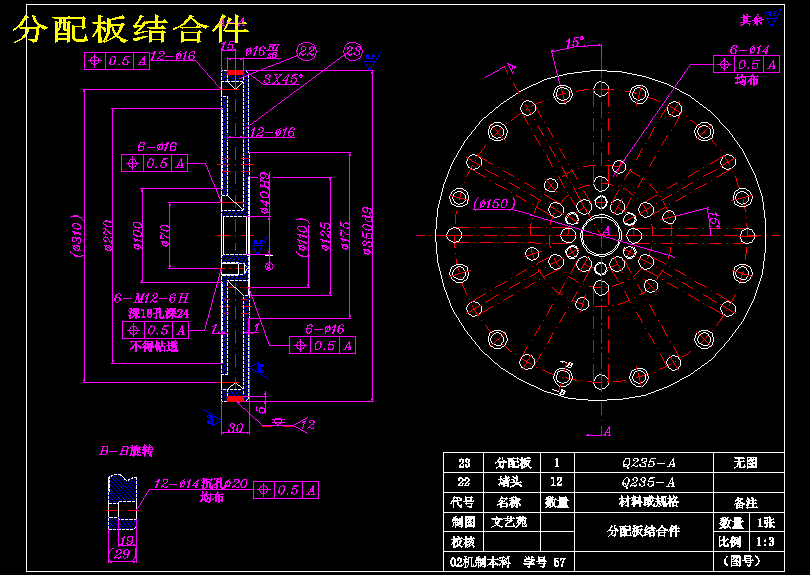Click the 材料或规格 header cell
Image resolution: width=810 pixels, height=575 pixels.
coord(644,502)
